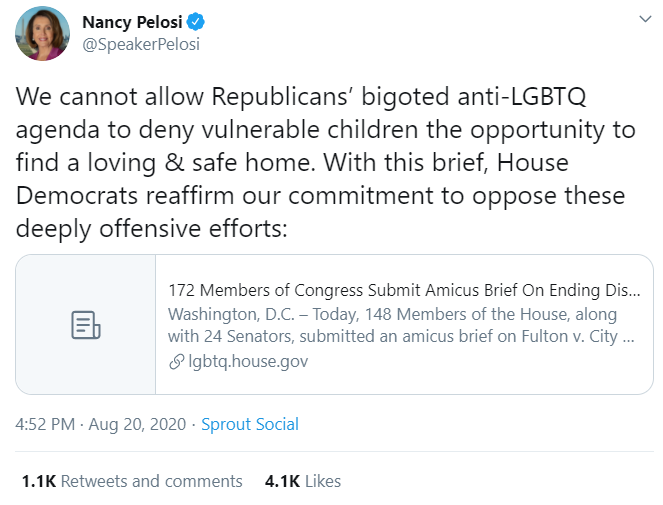Image resolution: width=663 pixels, height=505 pixels.
Task: Click the 4:52 PM timestamp
Action: click(x=45, y=424)
